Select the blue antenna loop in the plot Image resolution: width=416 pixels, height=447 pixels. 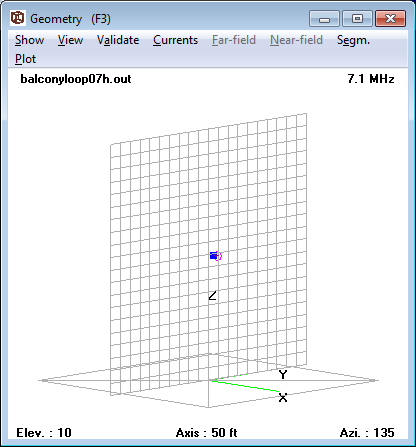213,256
